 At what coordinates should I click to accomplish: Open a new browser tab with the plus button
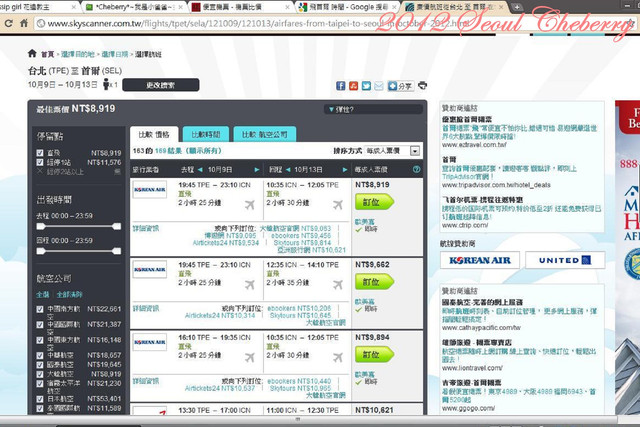[517, 7]
